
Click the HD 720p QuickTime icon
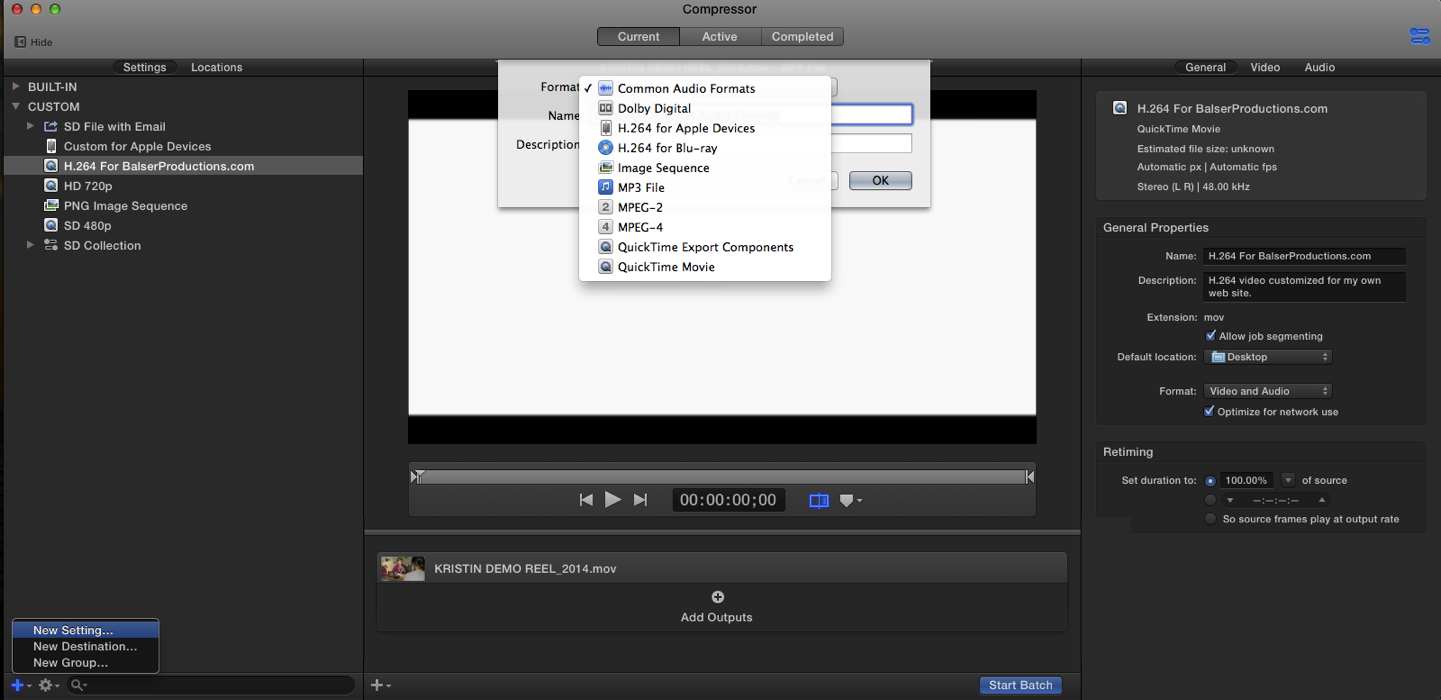[x=51, y=186]
